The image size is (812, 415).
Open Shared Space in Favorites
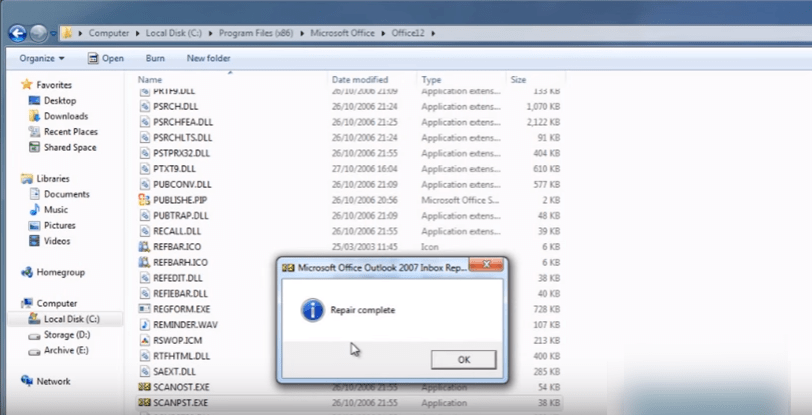63,147
